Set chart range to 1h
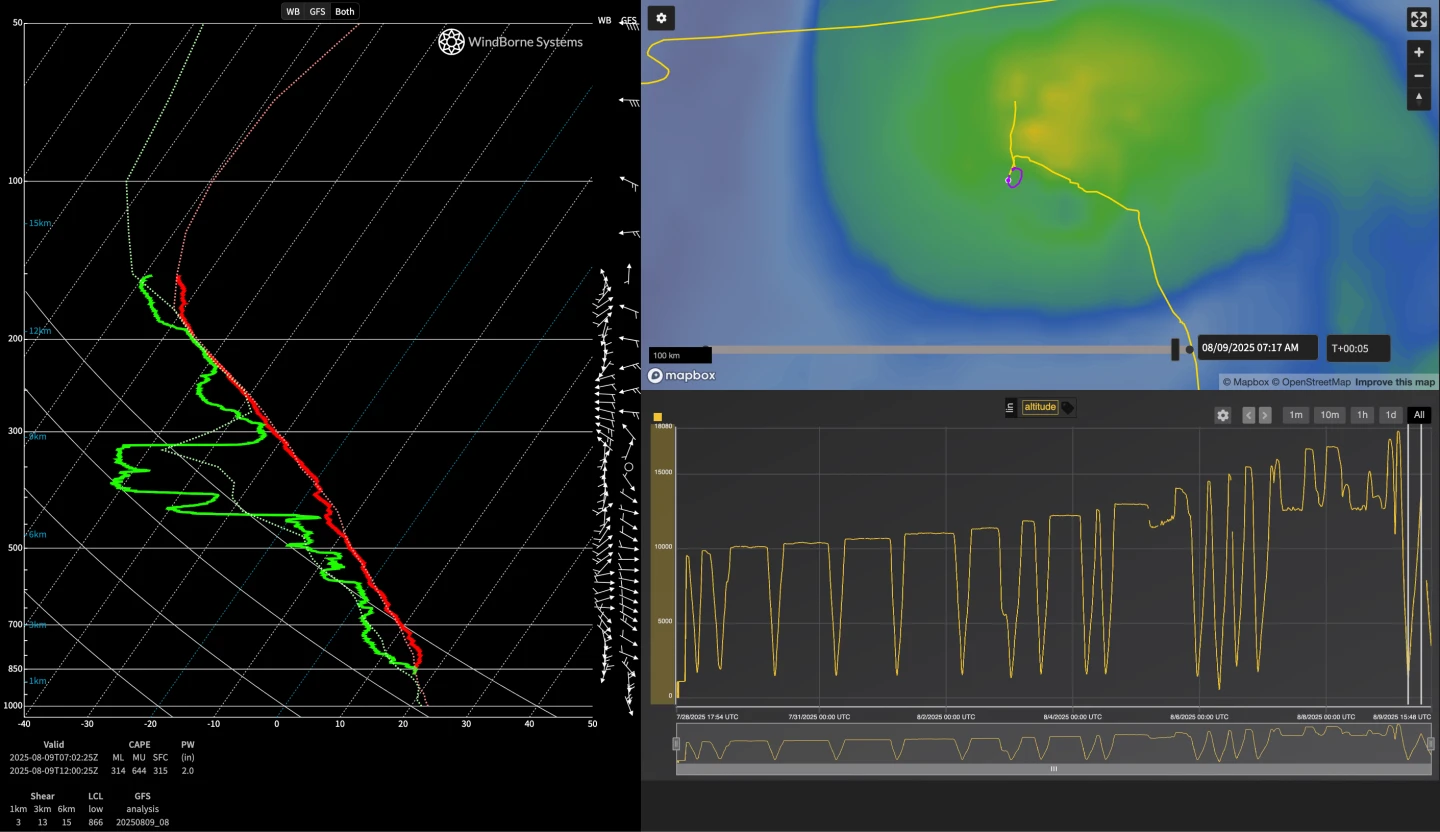 (x=1362, y=415)
